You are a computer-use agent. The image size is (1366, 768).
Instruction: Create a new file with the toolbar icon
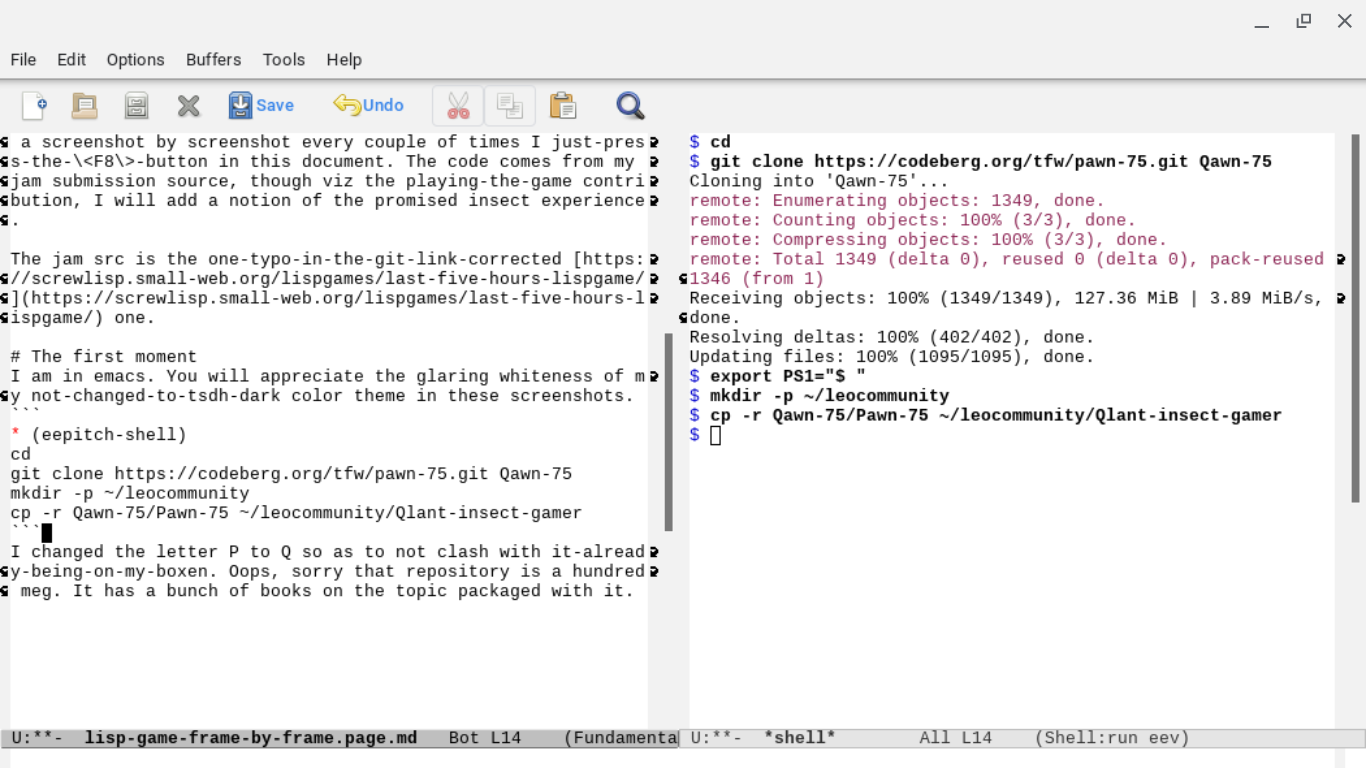click(x=34, y=105)
